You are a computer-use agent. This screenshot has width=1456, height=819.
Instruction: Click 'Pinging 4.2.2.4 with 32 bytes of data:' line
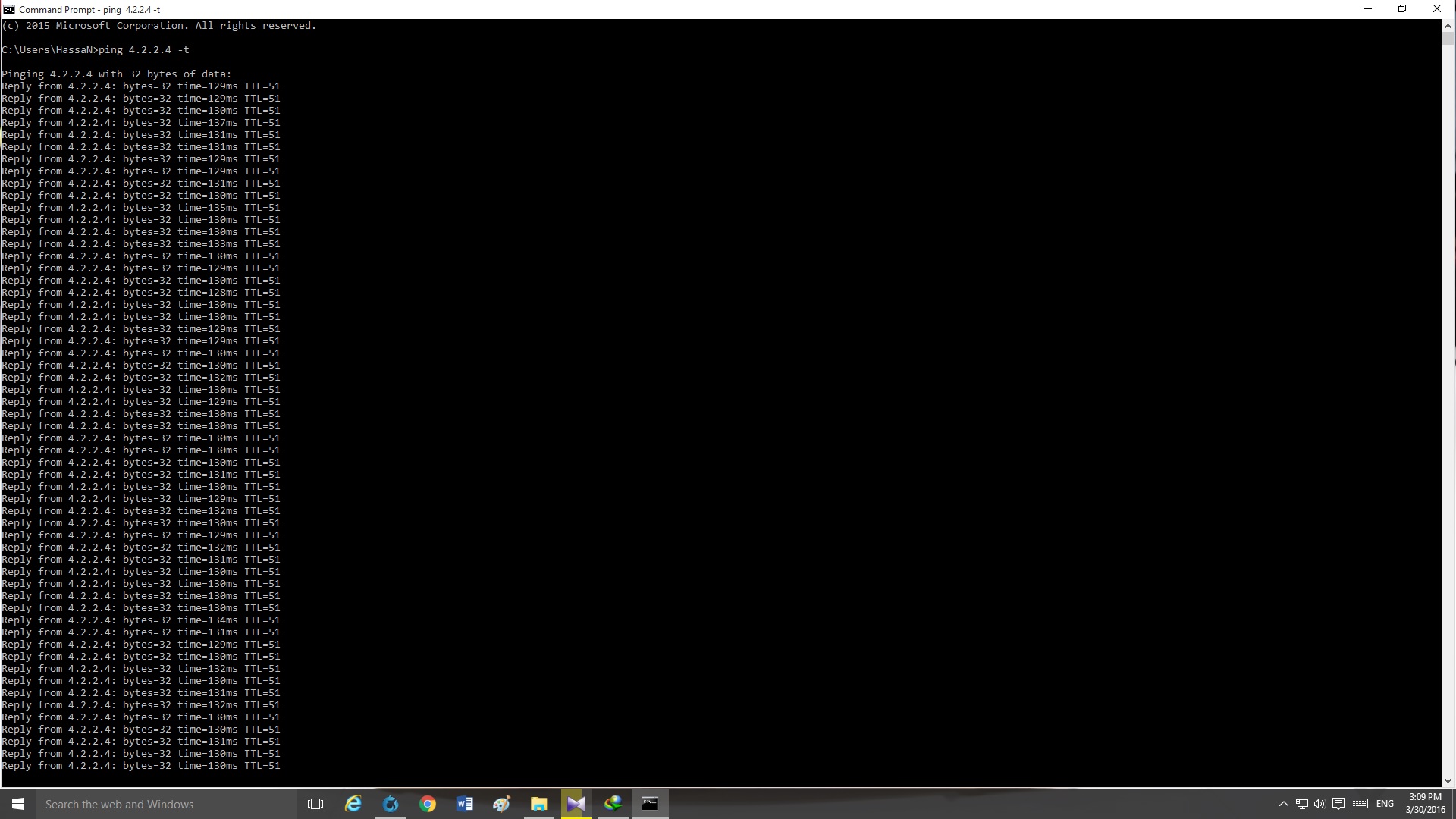pos(117,74)
